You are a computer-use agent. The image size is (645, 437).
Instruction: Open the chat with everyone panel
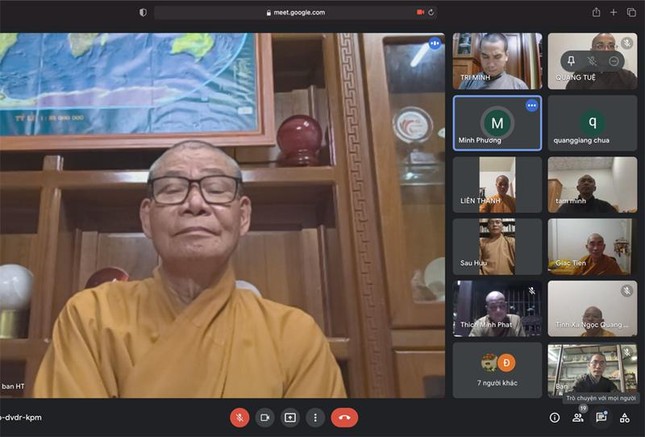601,417
